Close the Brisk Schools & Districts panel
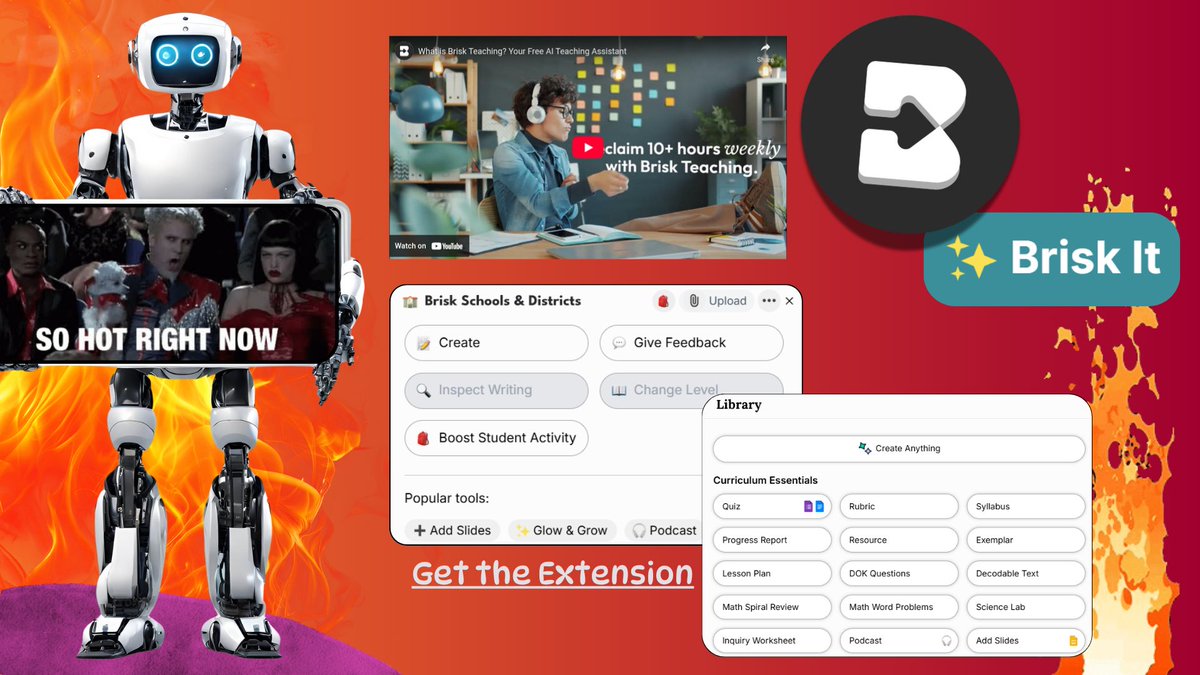 (x=789, y=301)
